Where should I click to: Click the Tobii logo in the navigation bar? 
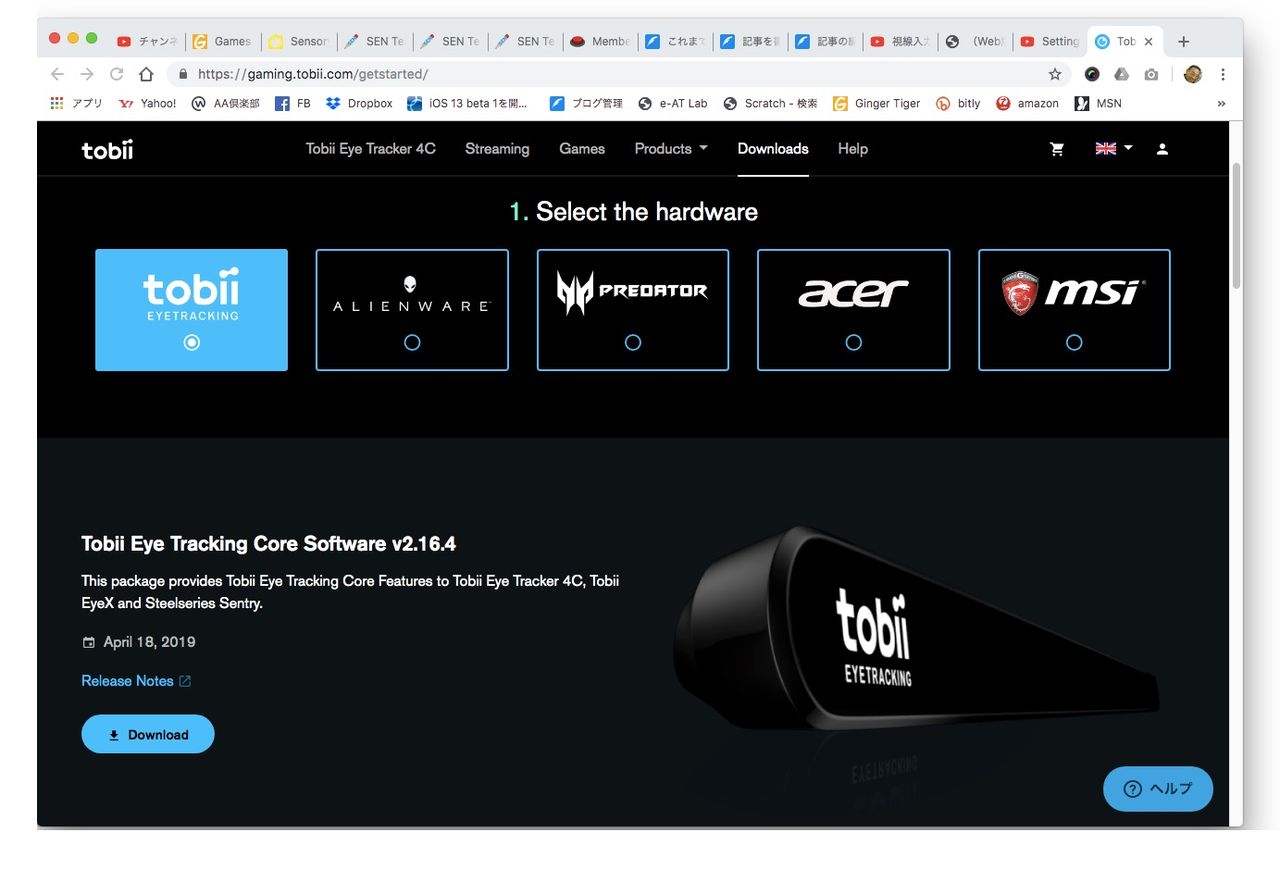pyautogui.click(x=107, y=149)
